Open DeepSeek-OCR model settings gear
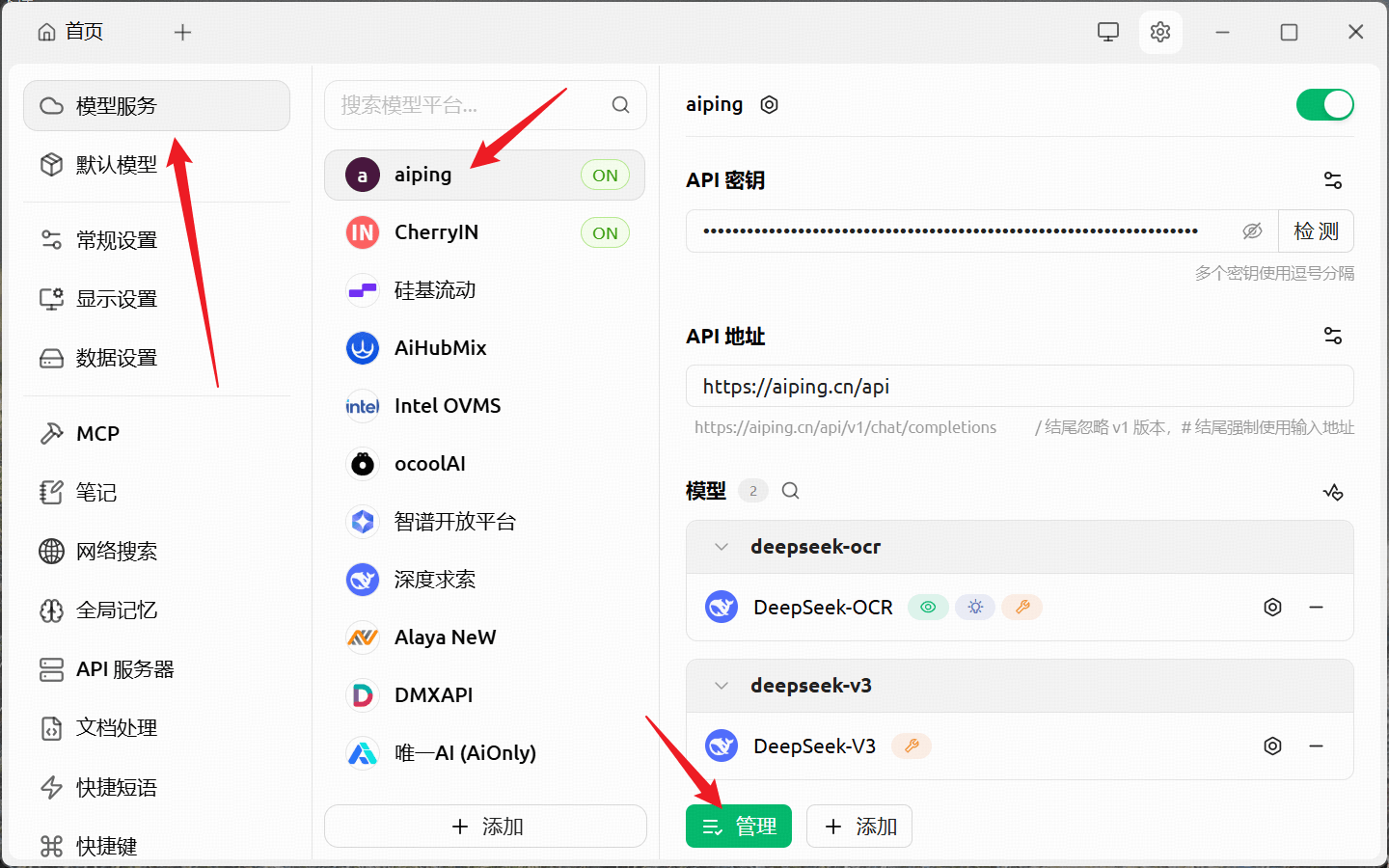This screenshot has height=868, width=1389. 1272,608
